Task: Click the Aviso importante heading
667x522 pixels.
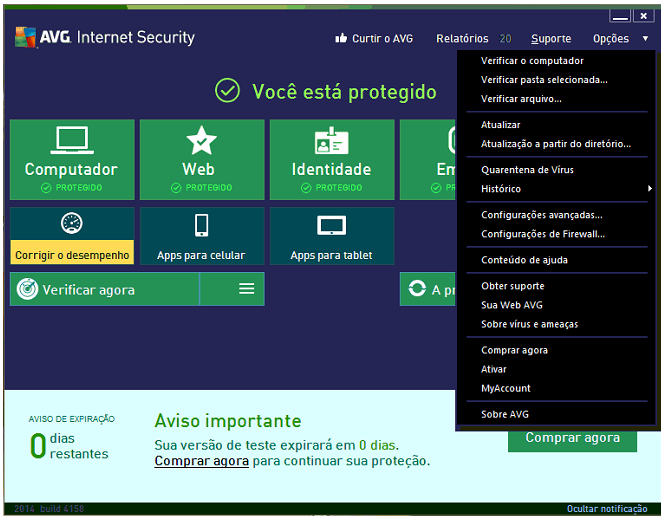Action: coord(228,421)
